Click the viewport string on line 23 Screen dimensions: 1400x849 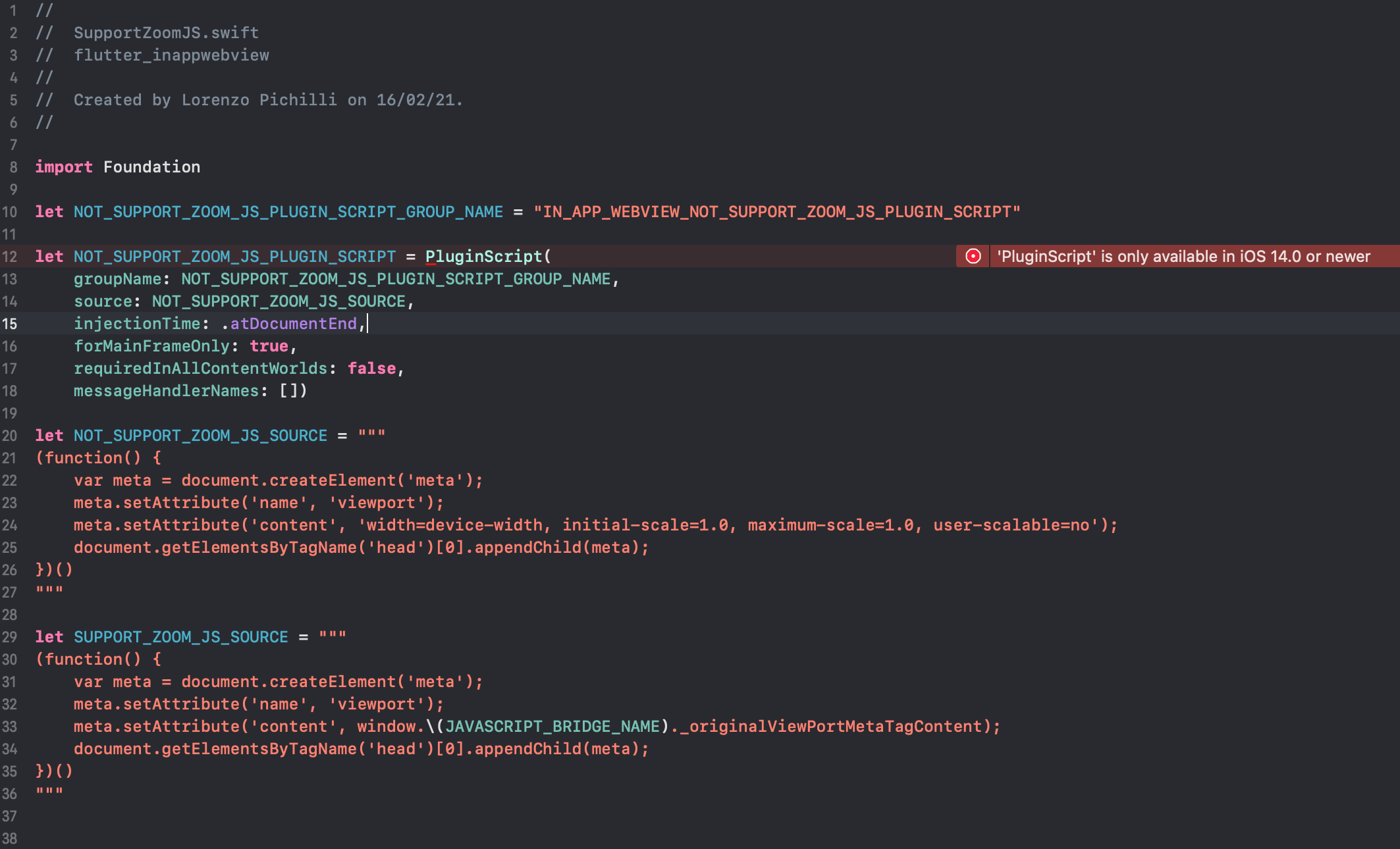tap(375, 502)
